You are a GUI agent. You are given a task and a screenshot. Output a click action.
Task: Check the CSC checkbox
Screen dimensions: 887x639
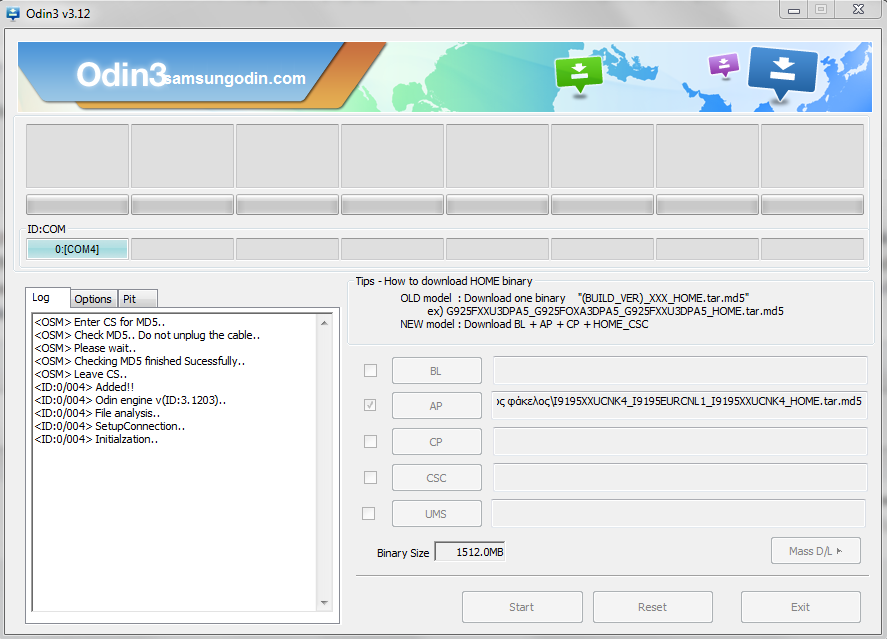coord(371,477)
